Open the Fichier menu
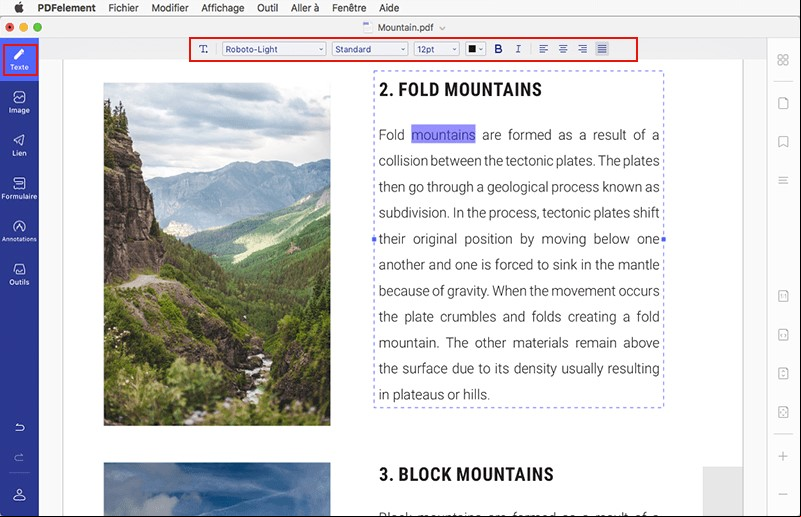The width and height of the screenshot is (801, 517). (123, 8)
